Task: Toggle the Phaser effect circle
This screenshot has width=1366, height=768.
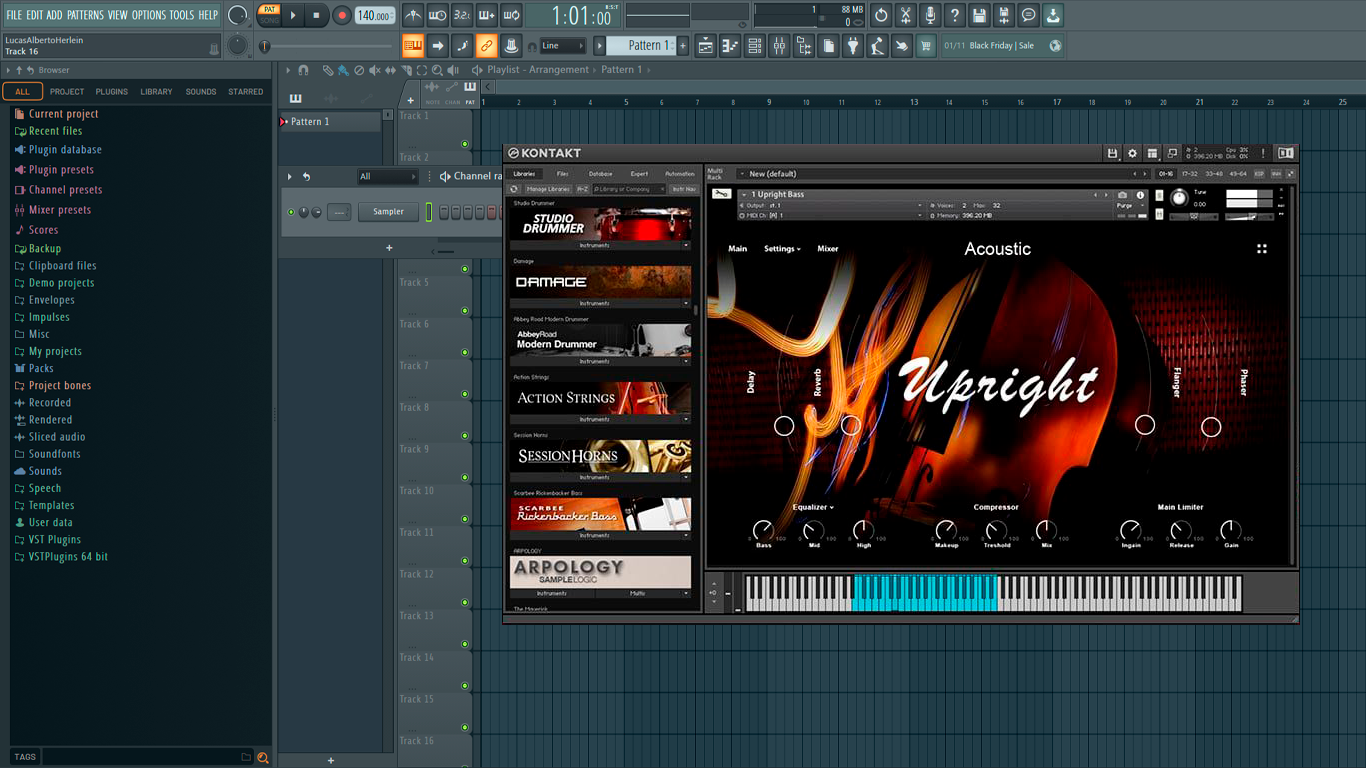Action: (1211, 427)
